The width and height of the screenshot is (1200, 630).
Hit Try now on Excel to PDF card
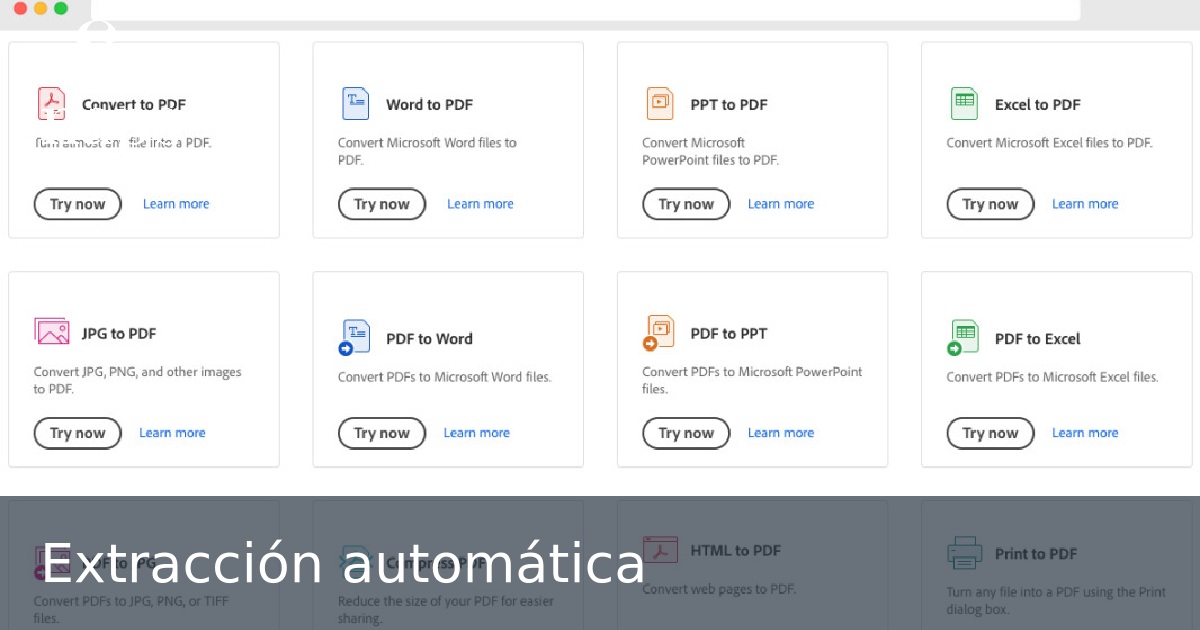[990, 204]
